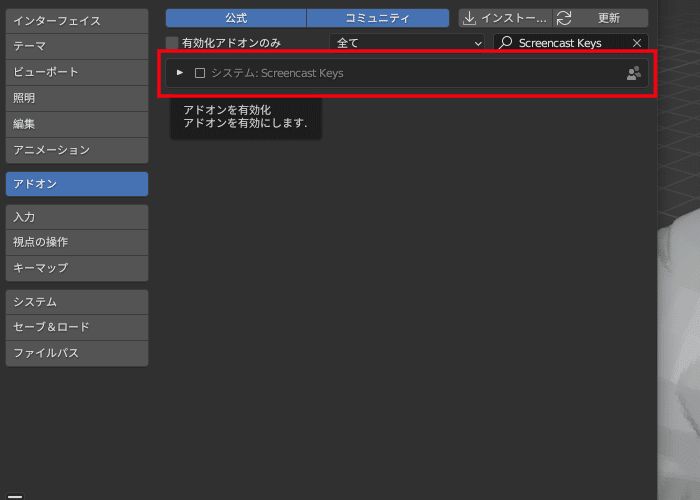Open the hamburger menu at bottom-left of Preferences
This screenshot has height=500, width=700.
pos(15,496)
